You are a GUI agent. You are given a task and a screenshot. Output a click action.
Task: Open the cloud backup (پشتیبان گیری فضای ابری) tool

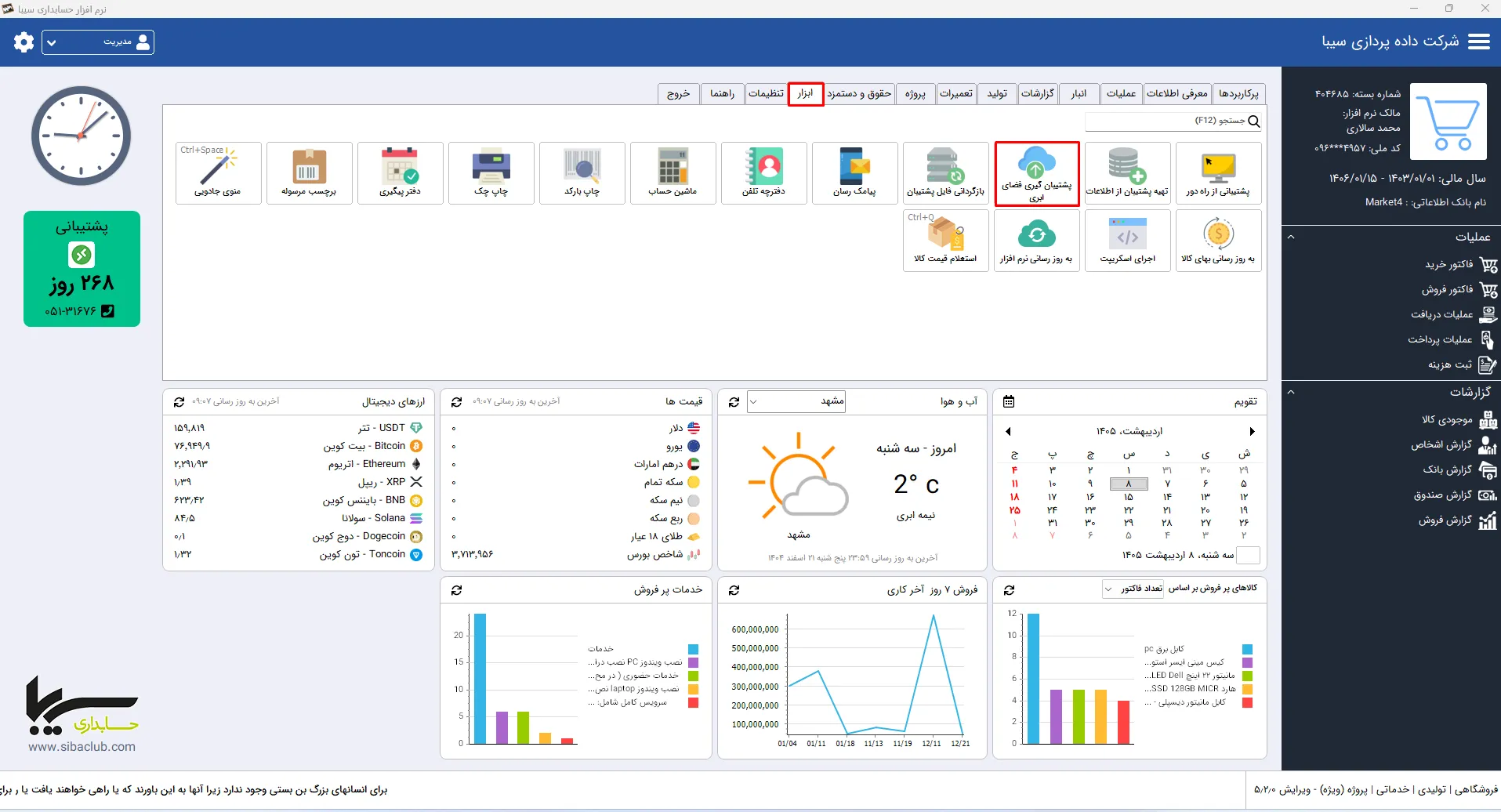(x=1036, y=174)
